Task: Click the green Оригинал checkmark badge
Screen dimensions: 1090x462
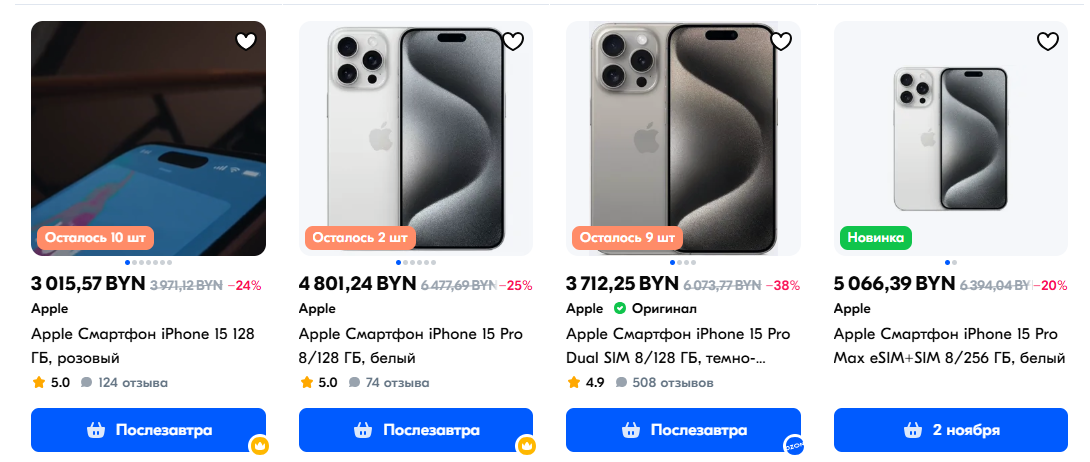Action: [619, 308]
